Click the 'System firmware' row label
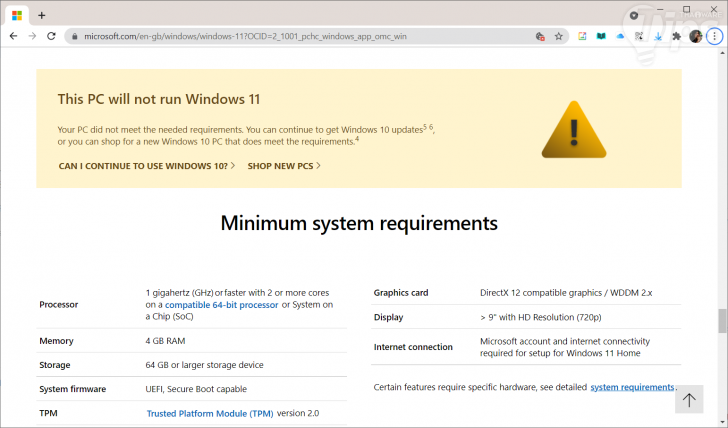The image size is (728, 428). 72,389
